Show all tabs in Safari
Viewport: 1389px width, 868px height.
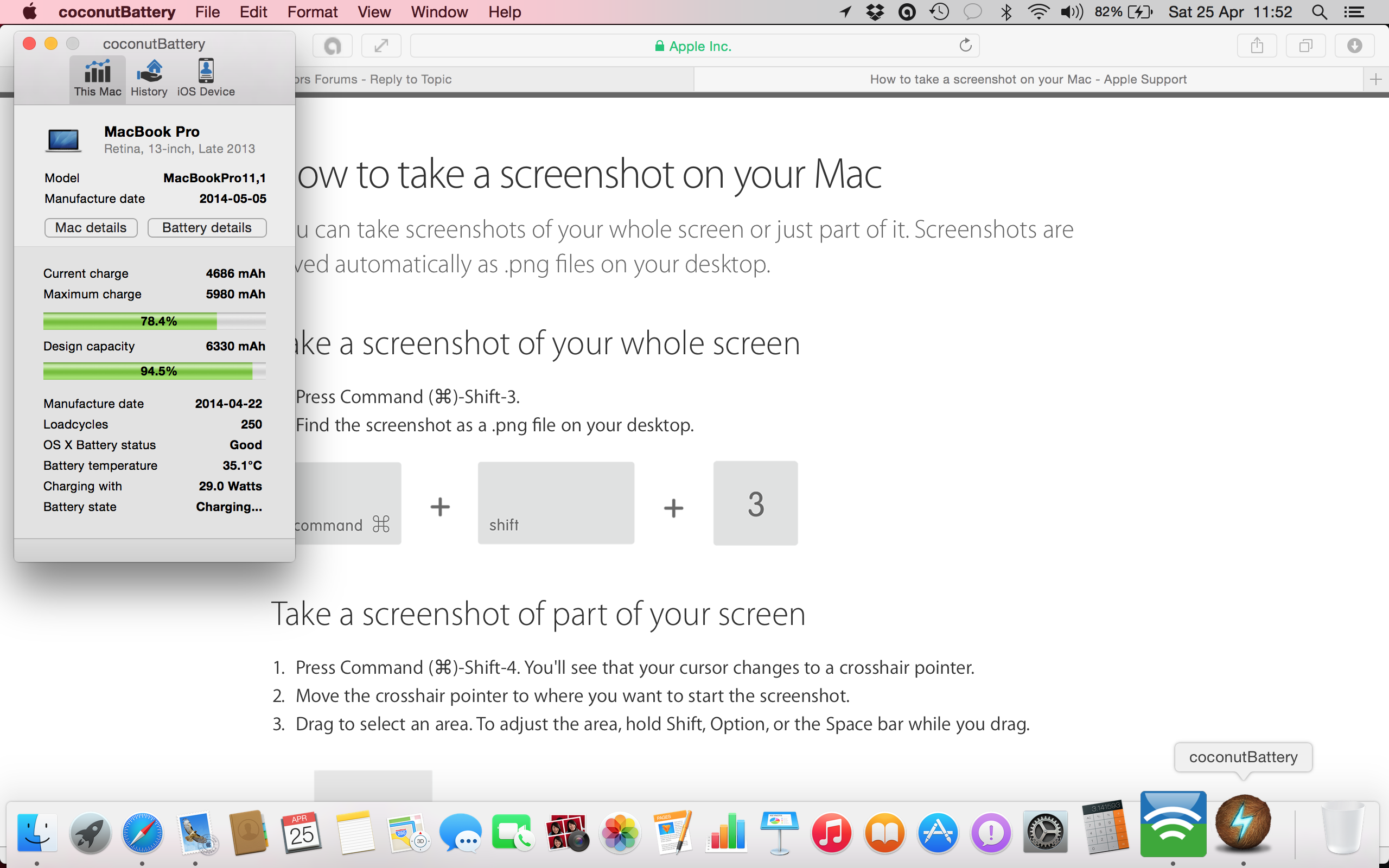tap(1306, 46)
